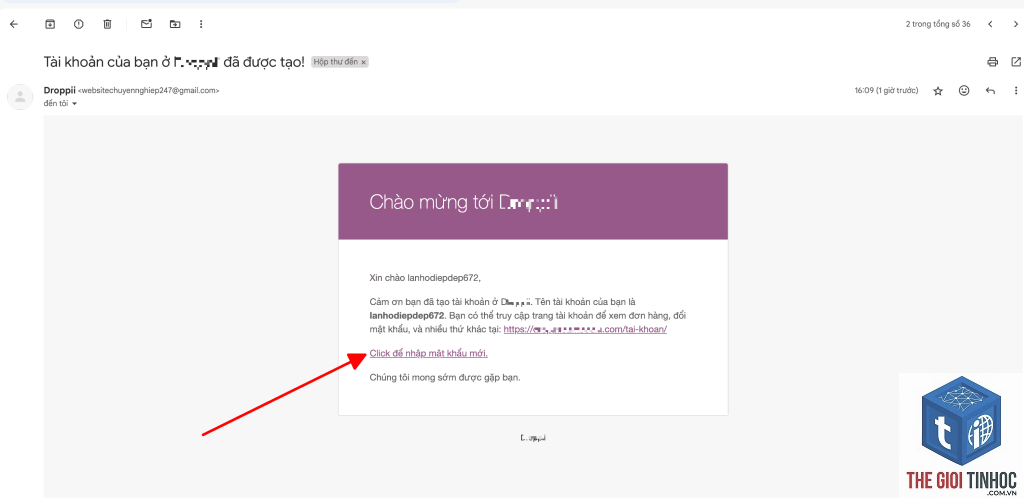Report this email as spam

pyautogui.click(x=79, y=24)
